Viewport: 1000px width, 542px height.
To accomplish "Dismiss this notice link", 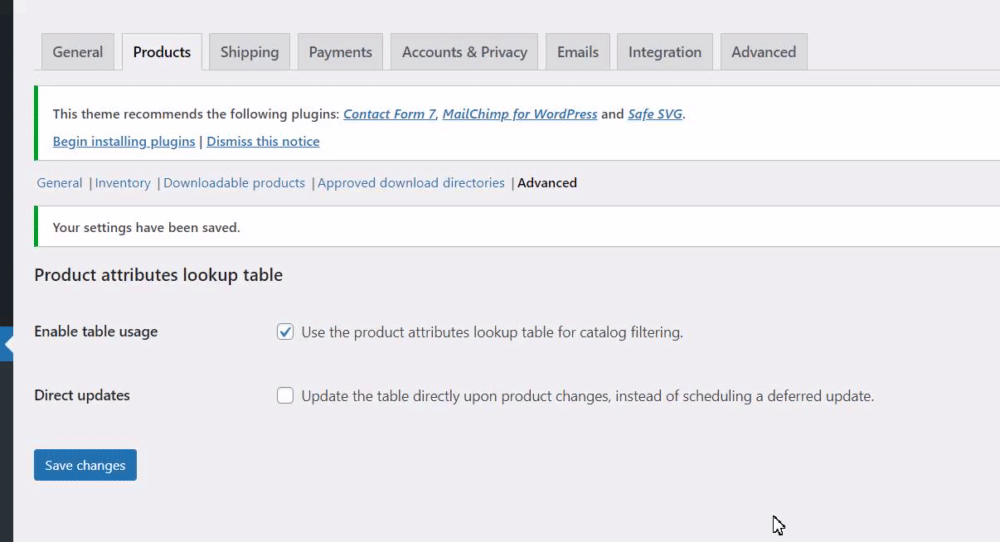I will tap(263, 142).
